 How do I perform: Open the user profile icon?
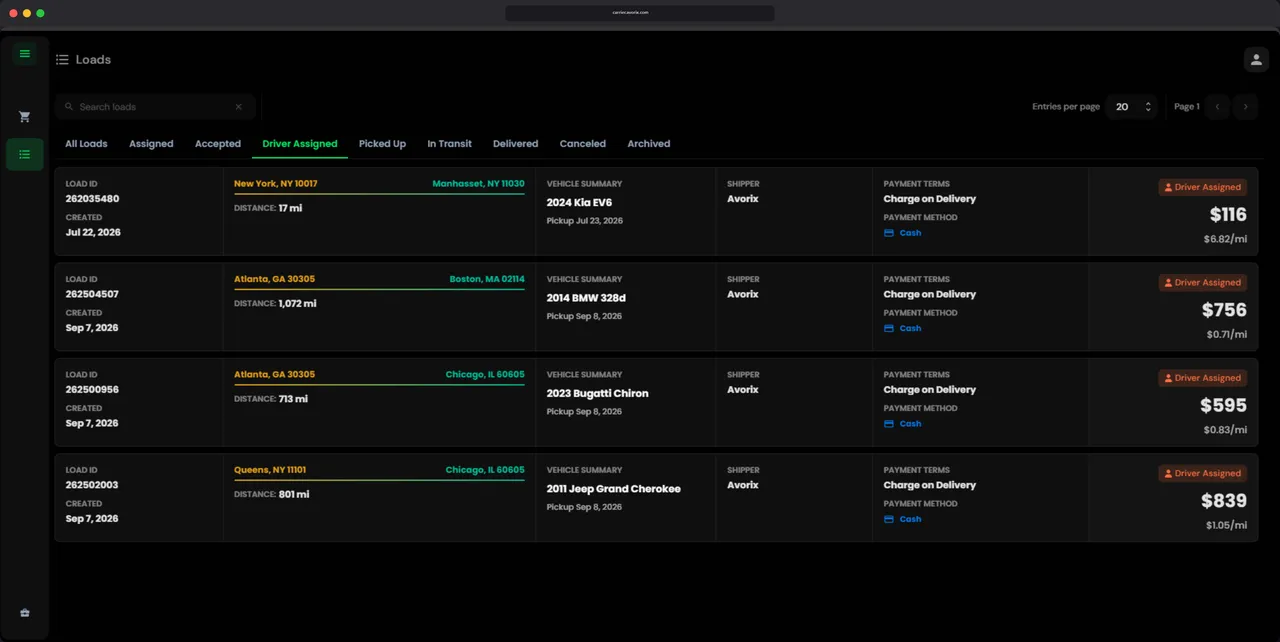point(1256,60)
